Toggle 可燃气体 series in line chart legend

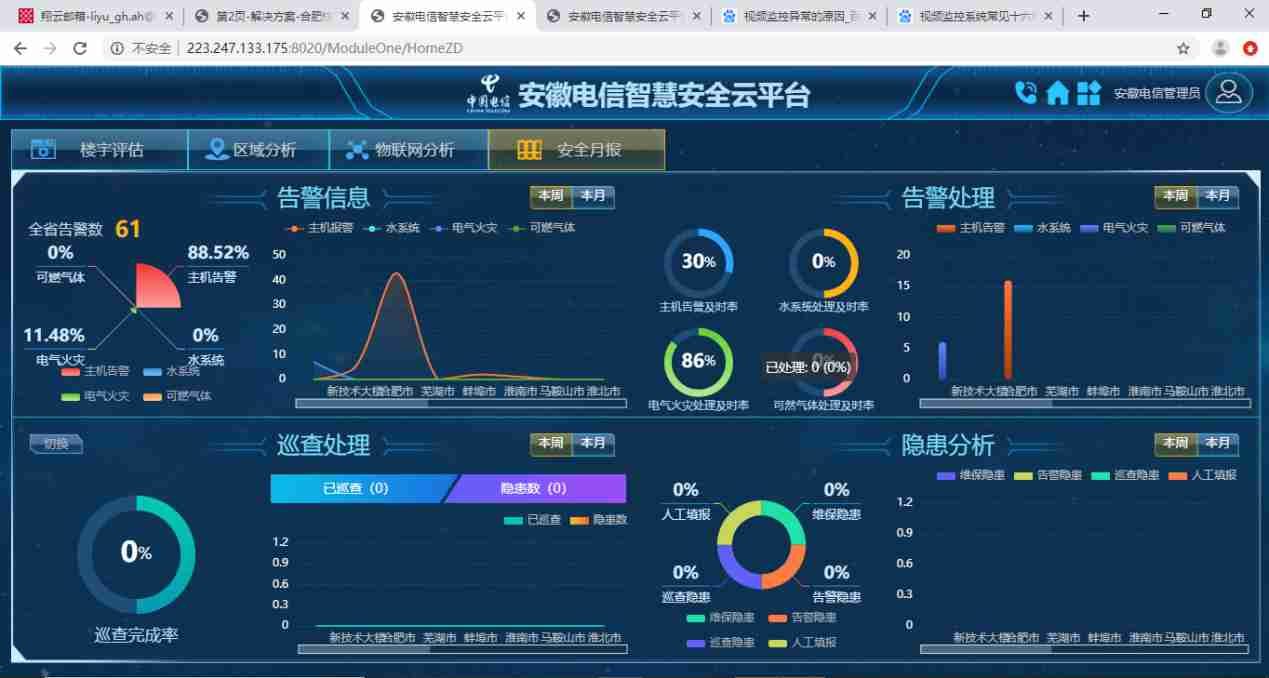[543, 228]
